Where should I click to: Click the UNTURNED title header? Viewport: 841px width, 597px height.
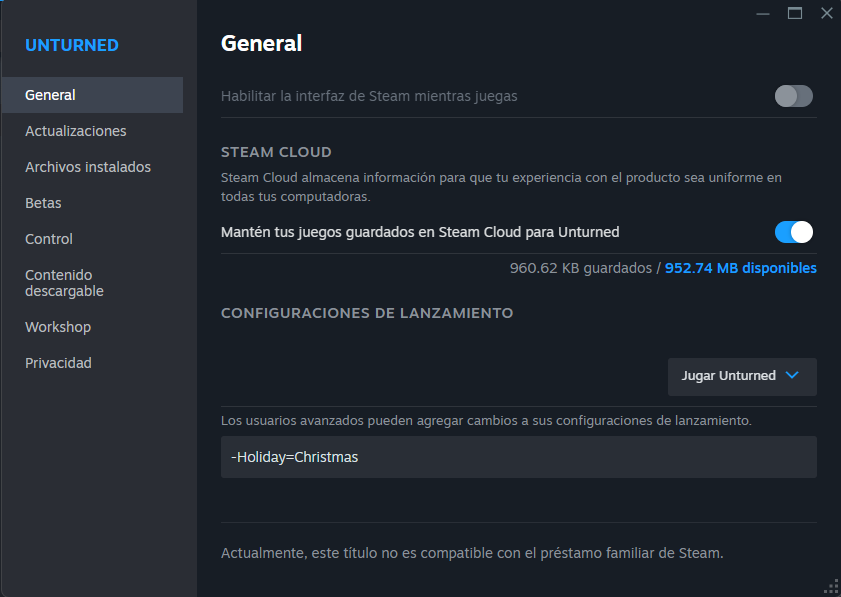point(72,45)
